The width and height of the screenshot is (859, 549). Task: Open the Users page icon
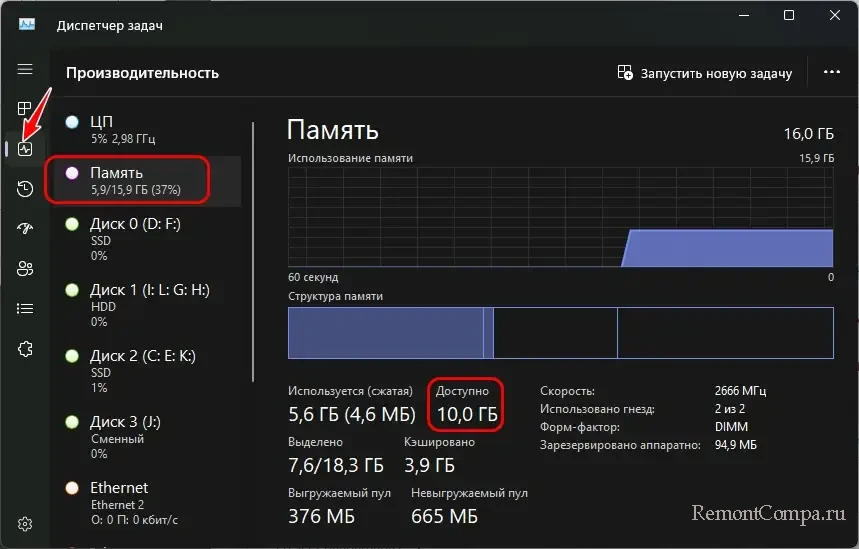[25, 269]
